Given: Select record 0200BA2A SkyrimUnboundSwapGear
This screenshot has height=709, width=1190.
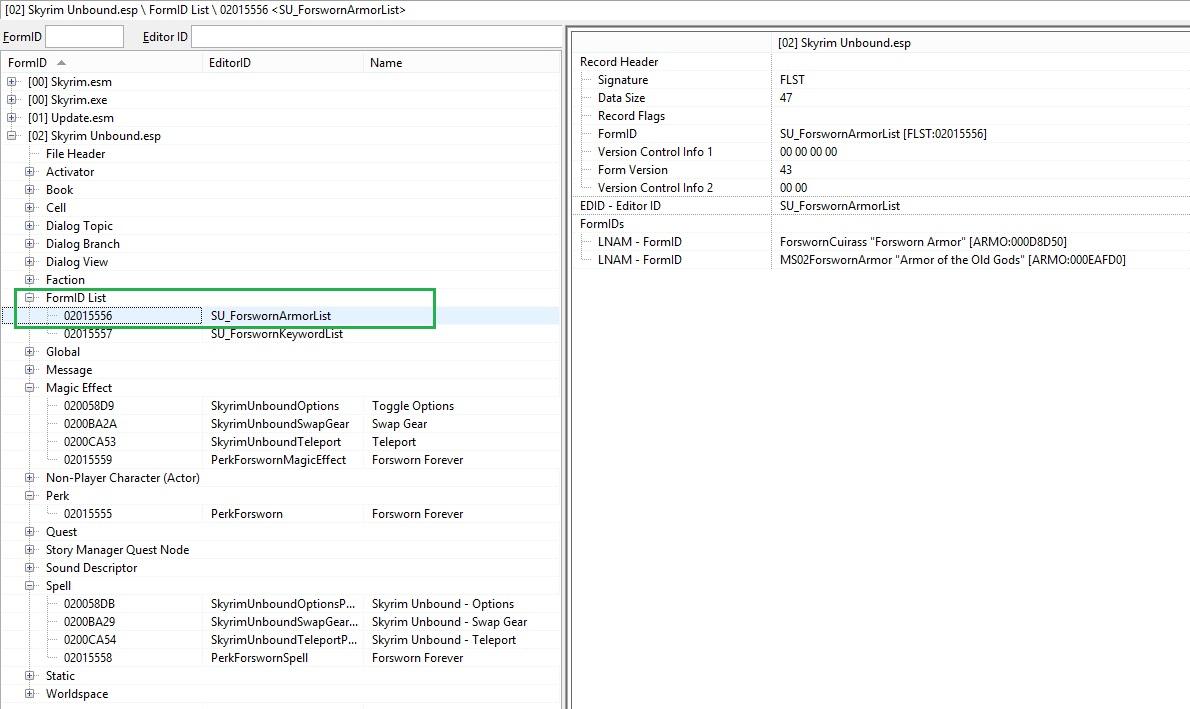Looking at the screenshot, I should pos(280,424).
